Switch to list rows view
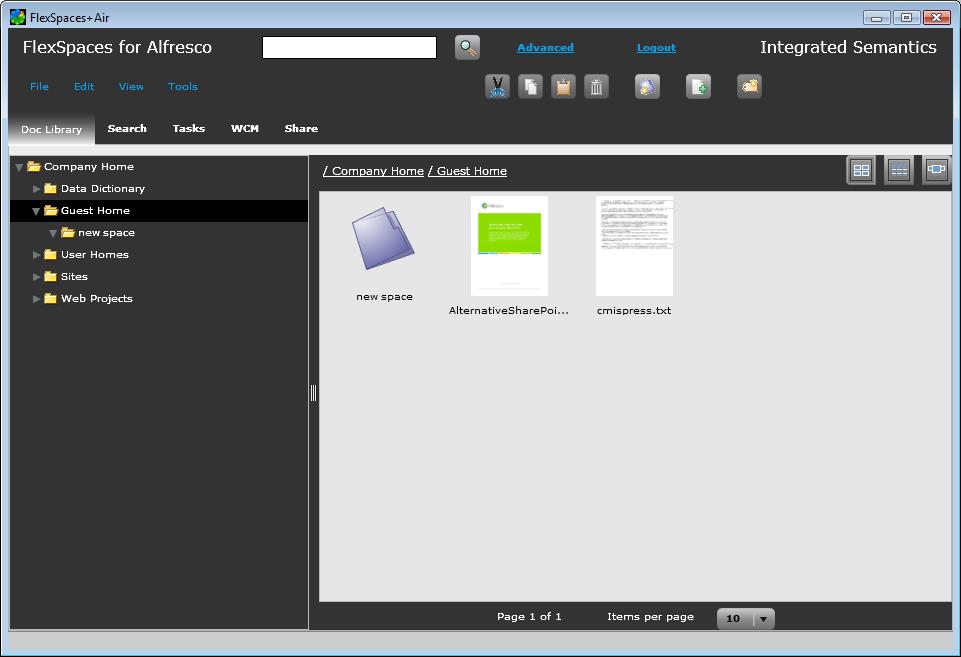The height and width of the screenshot is (657, 961). coord(898,170)
